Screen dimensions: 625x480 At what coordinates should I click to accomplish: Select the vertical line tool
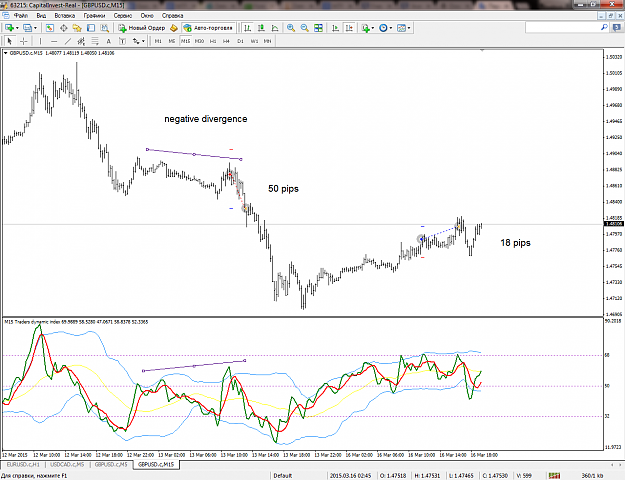(x=40, y=41)
